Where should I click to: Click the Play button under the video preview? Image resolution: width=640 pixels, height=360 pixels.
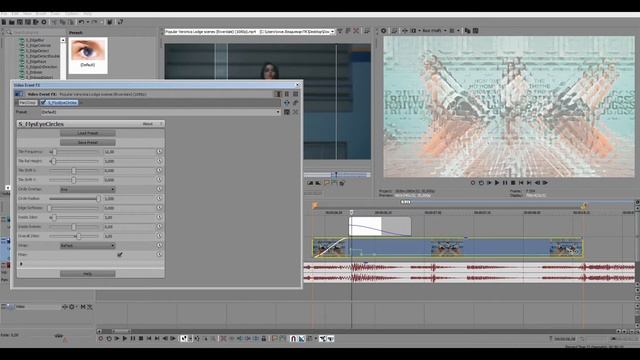pos(497,183)
